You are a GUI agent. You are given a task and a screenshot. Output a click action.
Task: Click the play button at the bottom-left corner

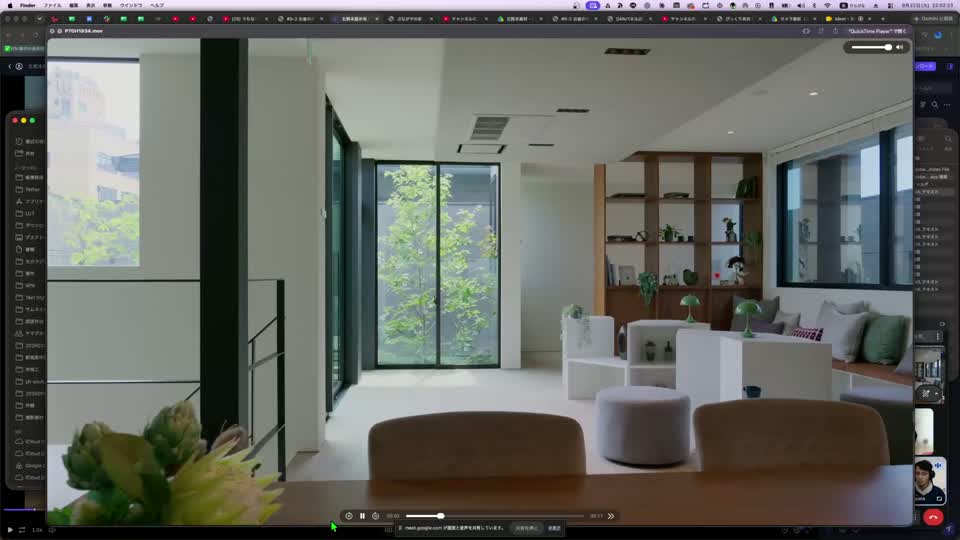tap(10, 530)
